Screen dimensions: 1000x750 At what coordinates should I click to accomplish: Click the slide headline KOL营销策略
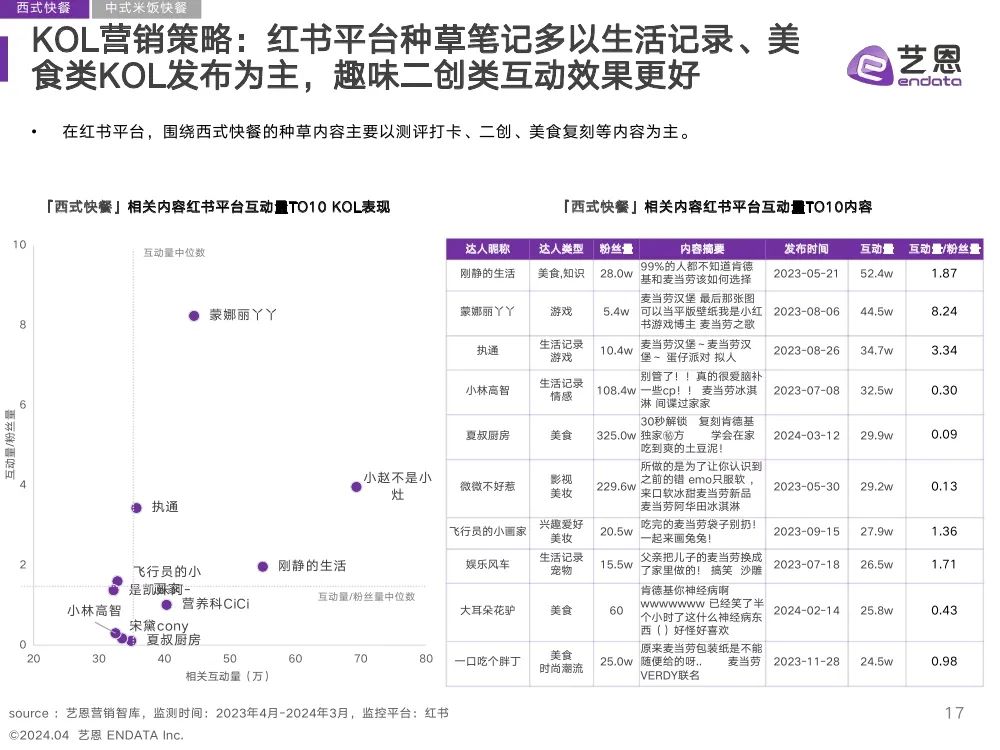(x=415, y=57)
